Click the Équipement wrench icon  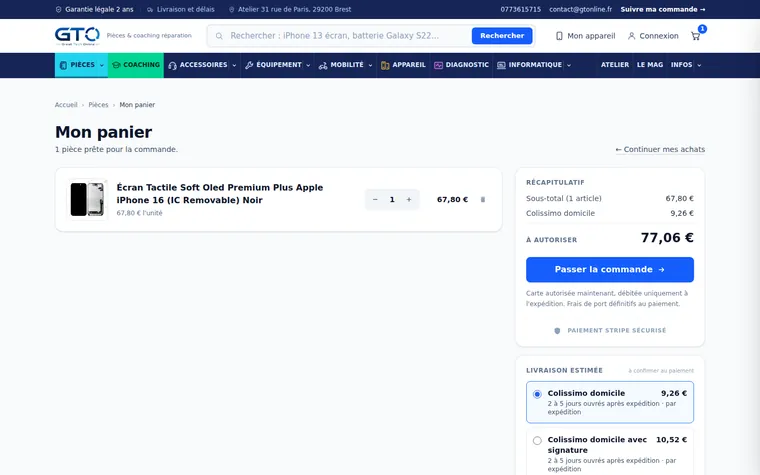coord(249,65)
